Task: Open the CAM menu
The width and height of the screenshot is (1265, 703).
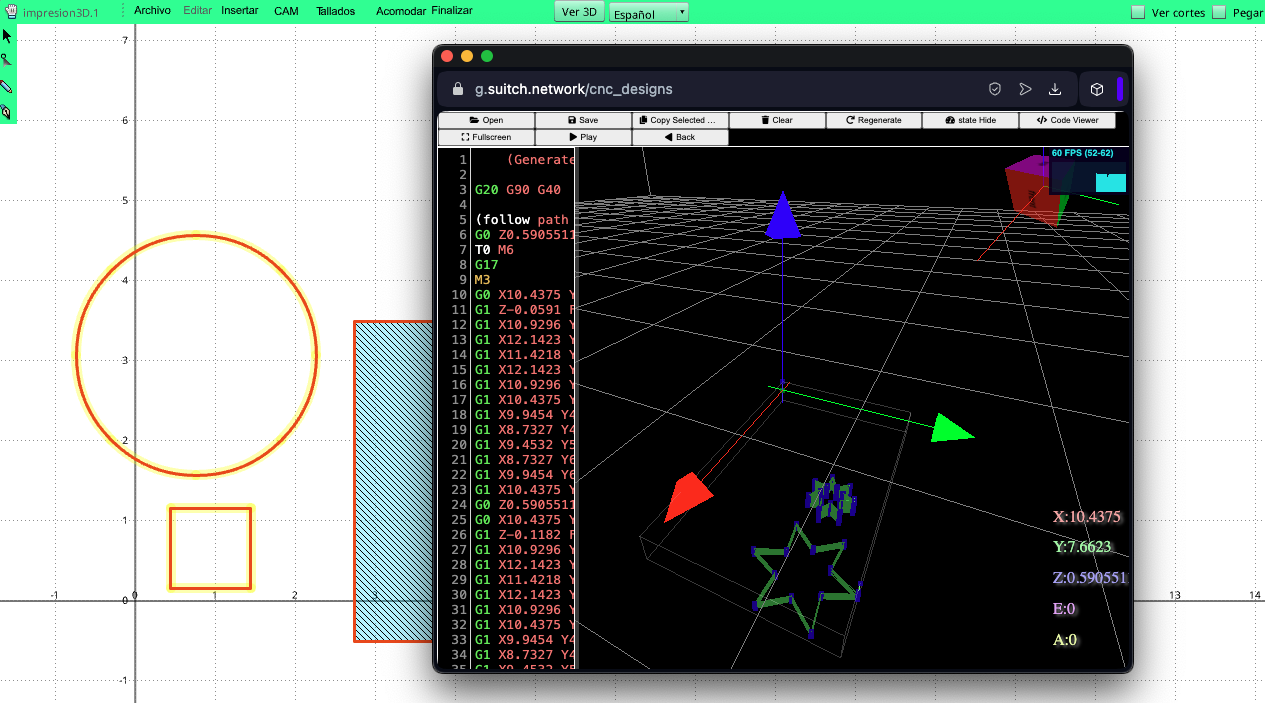Action: pyautogui.click(x=287, y=10)
